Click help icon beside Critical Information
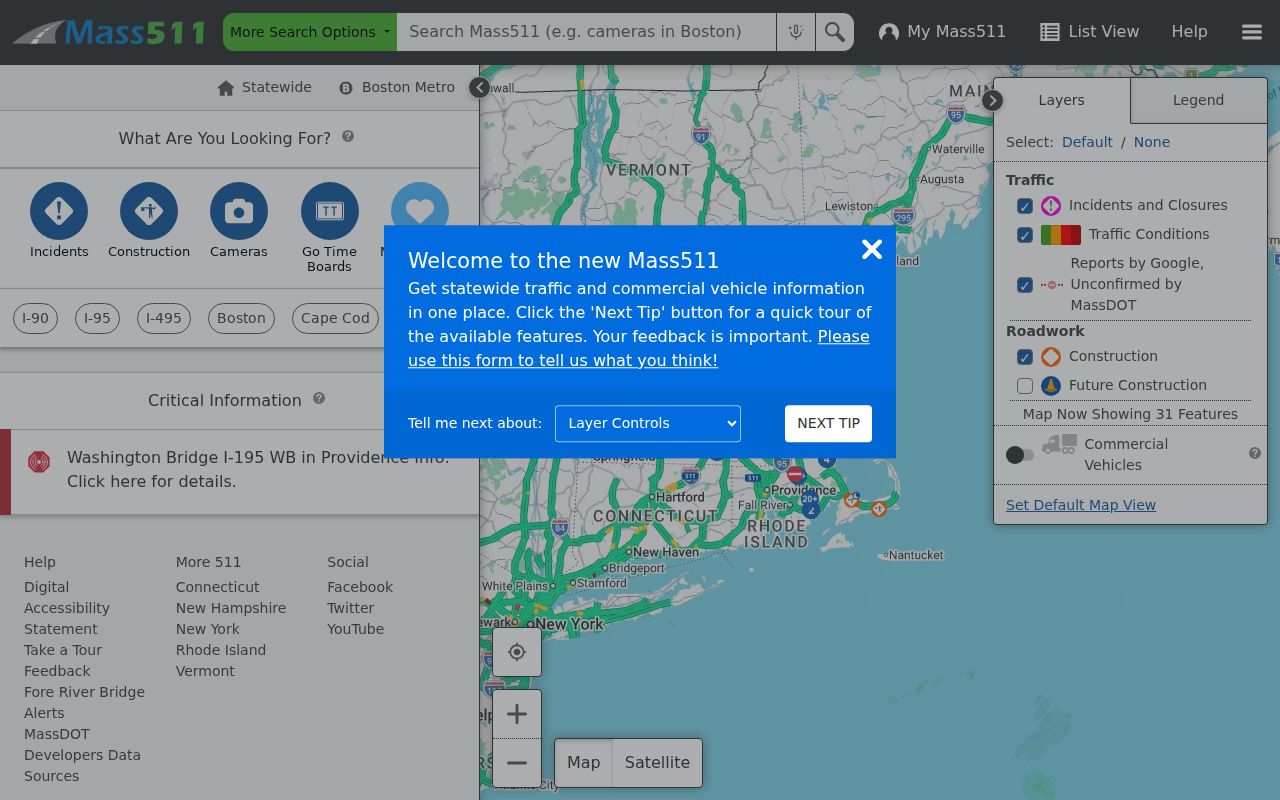 click(319, 398)
